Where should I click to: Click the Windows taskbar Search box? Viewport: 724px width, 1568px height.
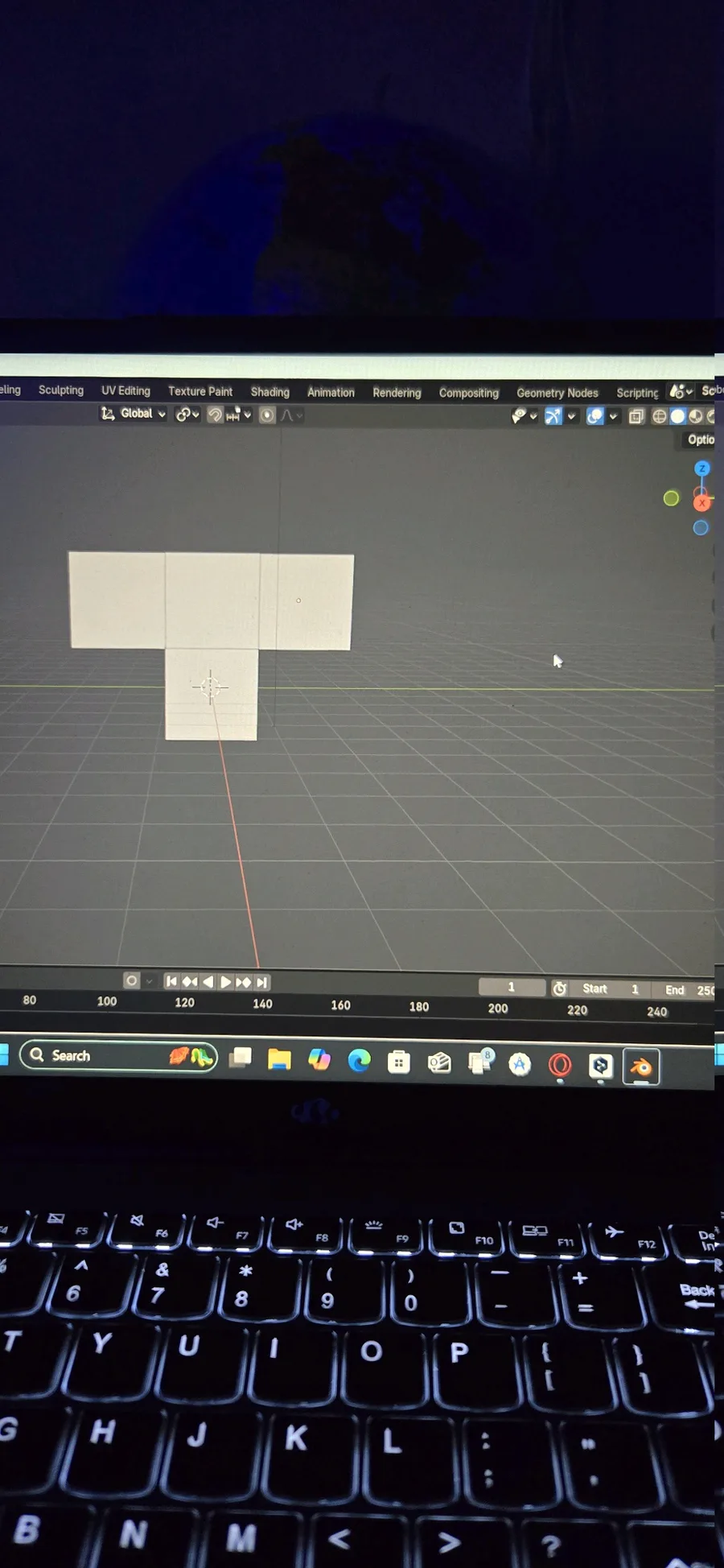tap(118, 1055)
